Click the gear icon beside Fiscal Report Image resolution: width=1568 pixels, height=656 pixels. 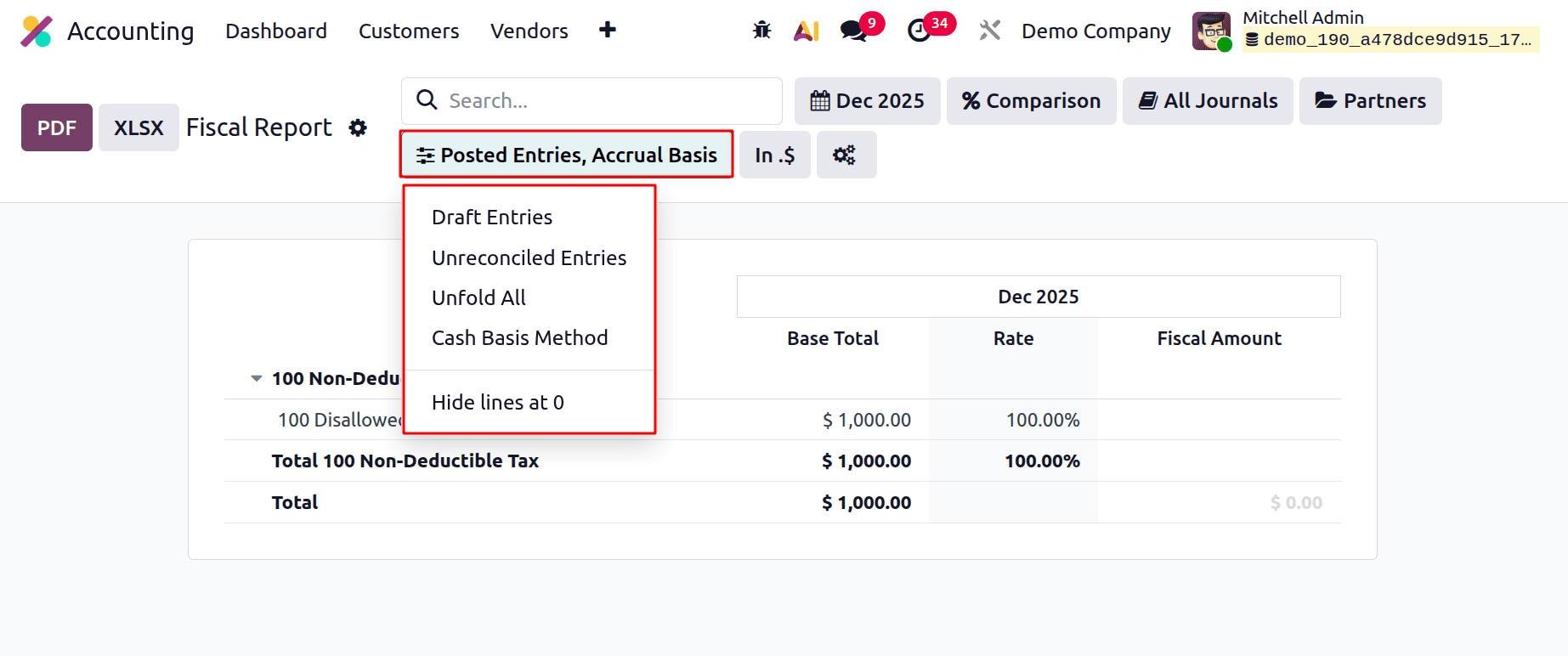click(x=358, y=127)
